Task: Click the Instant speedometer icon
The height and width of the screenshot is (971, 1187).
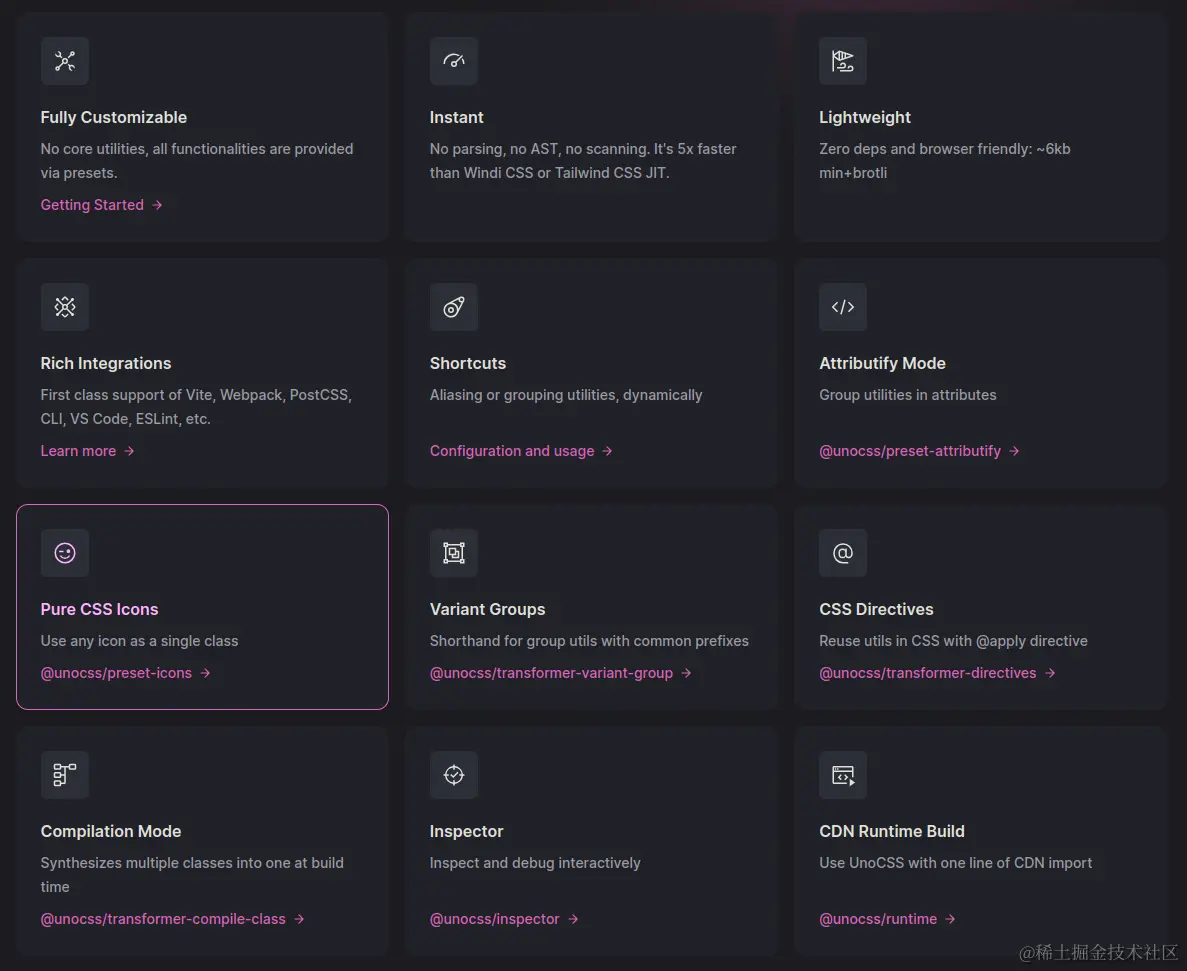Action: pos(454,61)
